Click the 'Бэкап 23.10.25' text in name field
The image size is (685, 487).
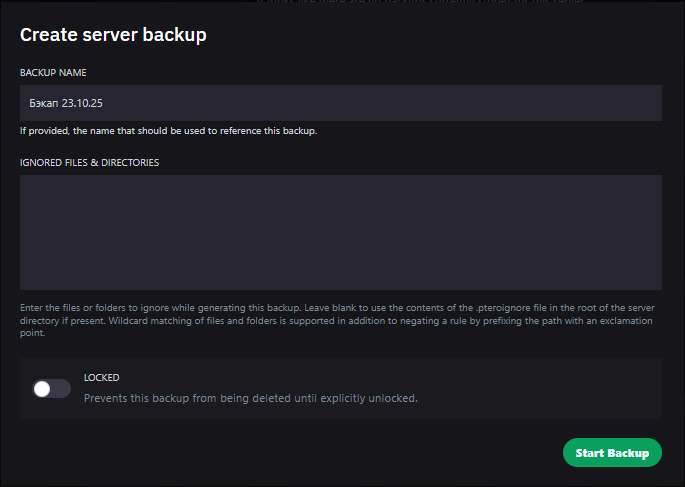[x=67, y=102]
